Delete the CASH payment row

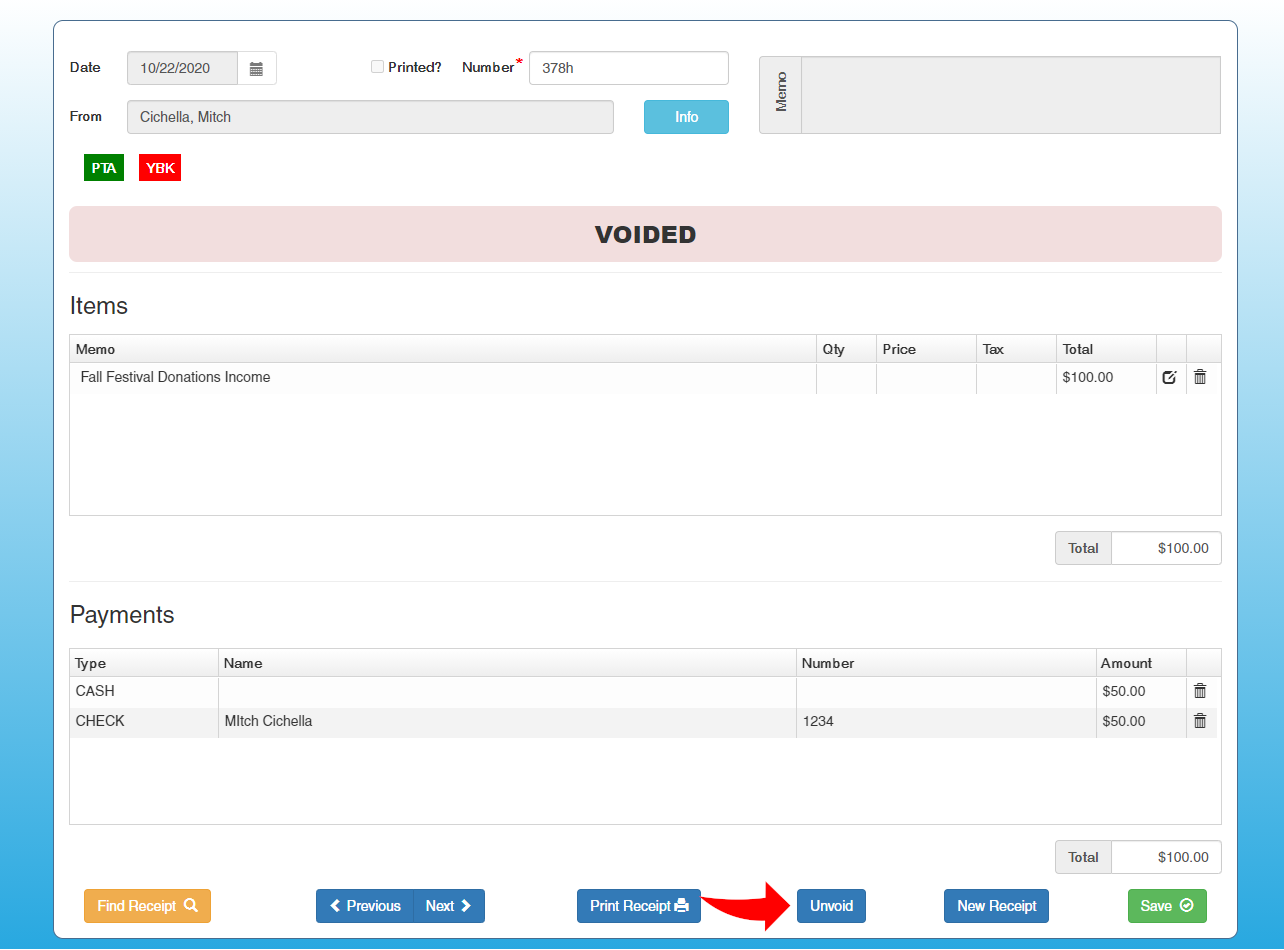coord(1200,691)
